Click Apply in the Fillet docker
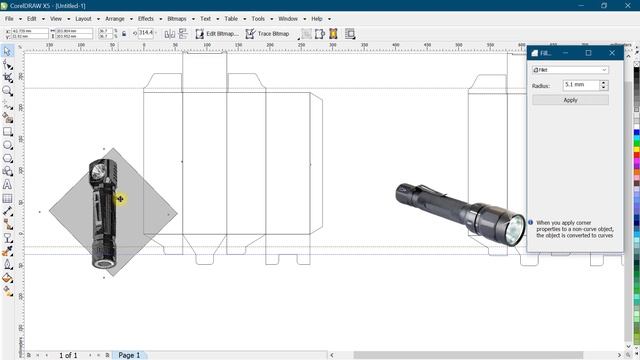Viewport: 640px width, 360px height. pyautogui.click(x=570, y=100)
